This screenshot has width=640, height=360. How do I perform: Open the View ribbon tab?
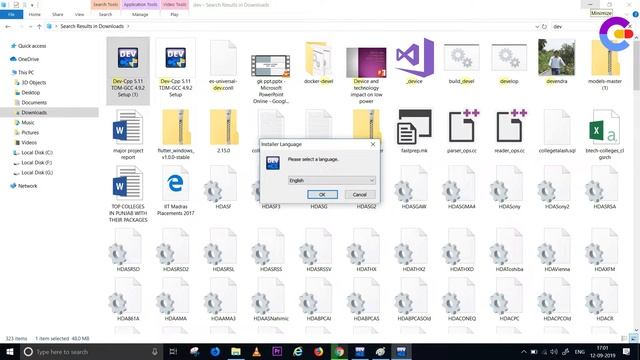click(x=79, y=14)
